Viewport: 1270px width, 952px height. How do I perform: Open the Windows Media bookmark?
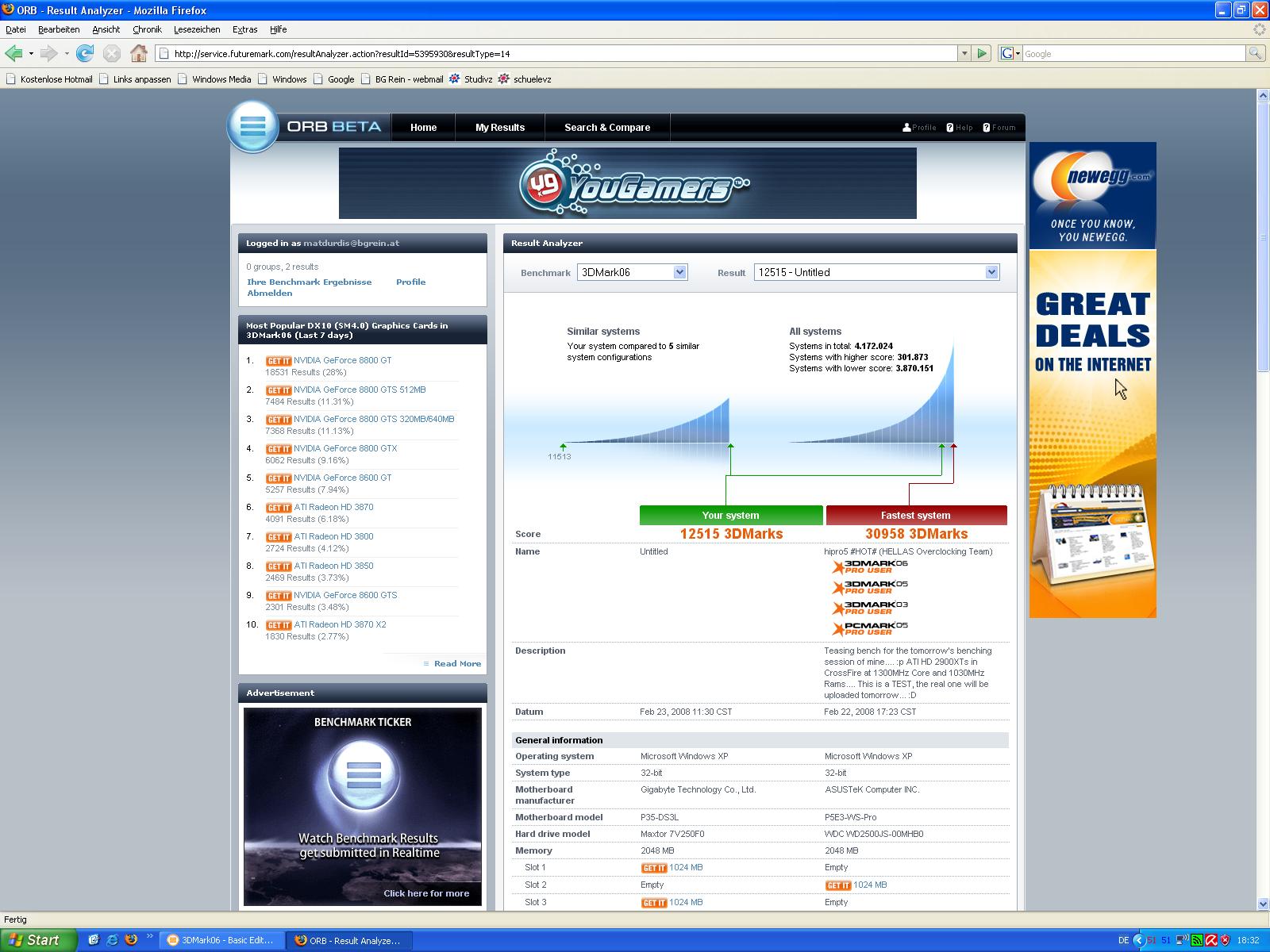pyautogui.click(x=214, y=79)
